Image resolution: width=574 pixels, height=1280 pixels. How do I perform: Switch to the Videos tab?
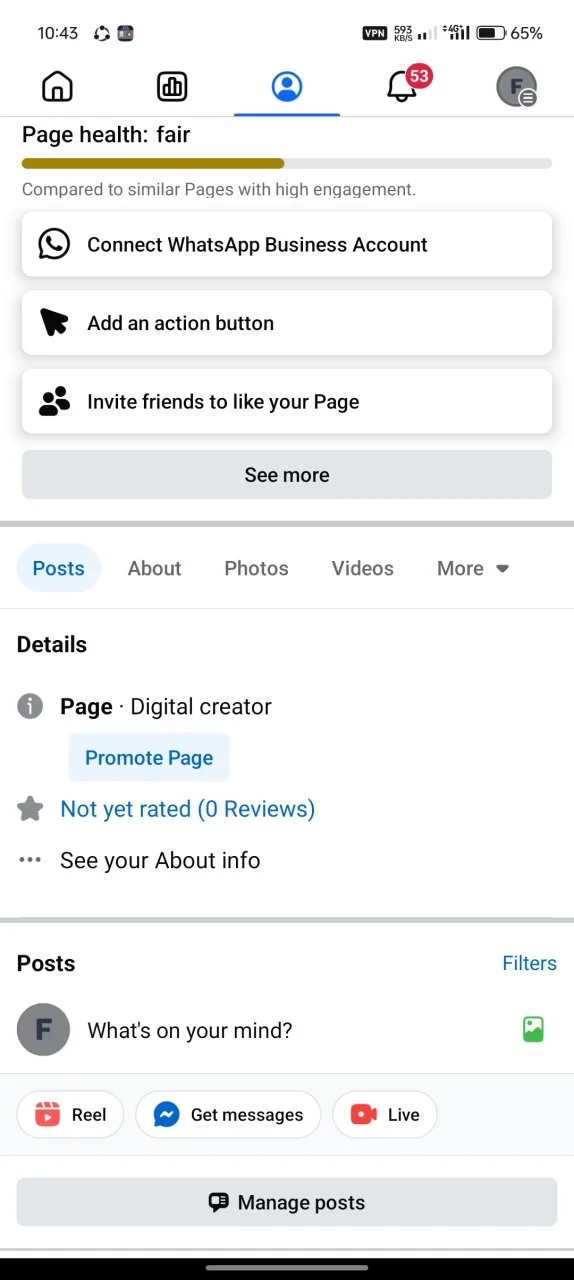(362, 568)
